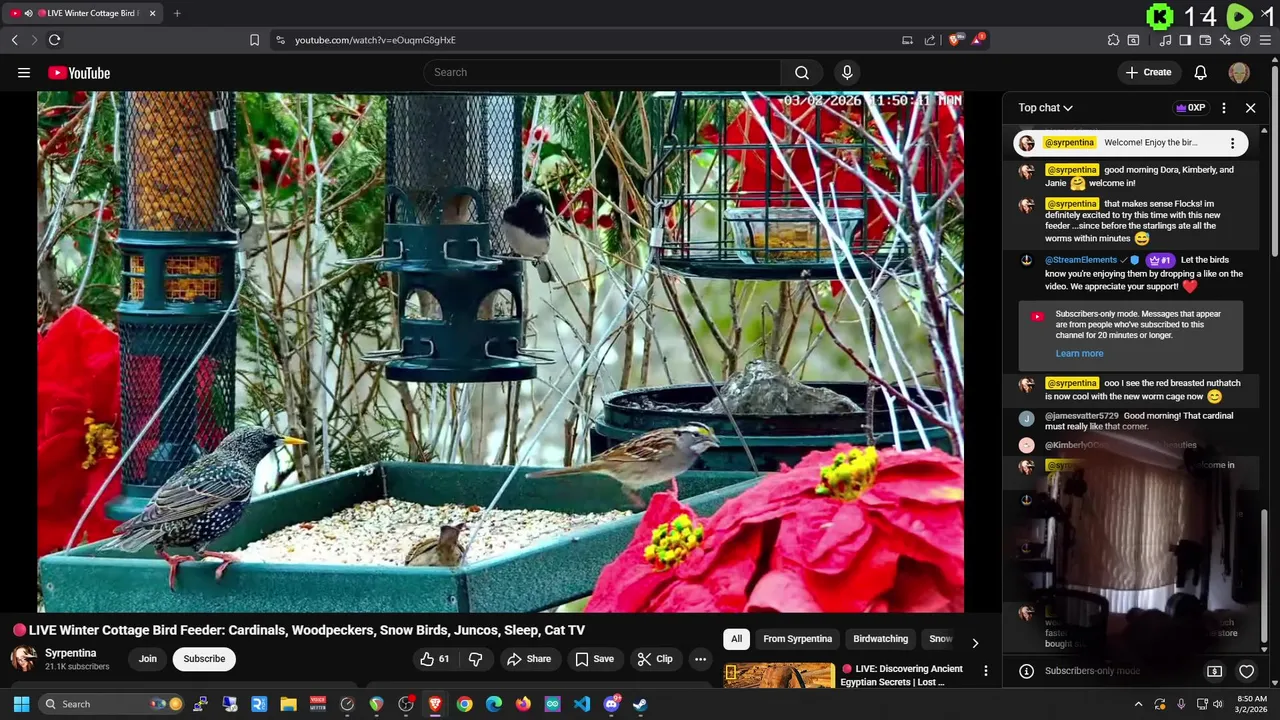
Task: Open the Brave main menu
Action: pyautogui.click(x=1267, y=40)
